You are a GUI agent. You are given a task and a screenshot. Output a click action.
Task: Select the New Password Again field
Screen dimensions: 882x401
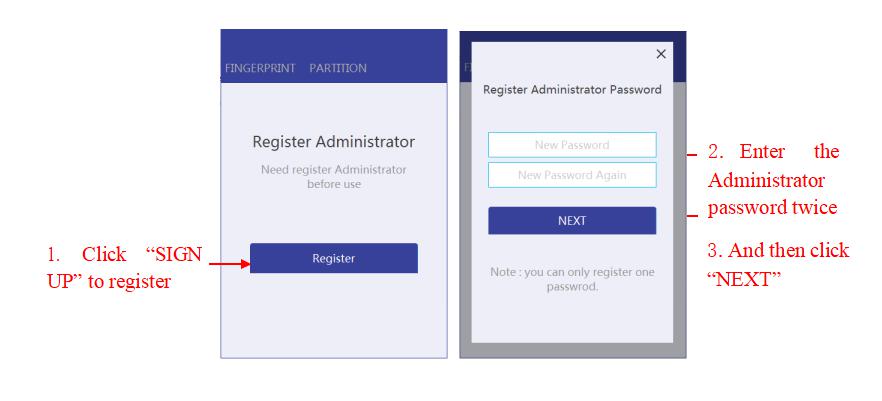point(572,175)
